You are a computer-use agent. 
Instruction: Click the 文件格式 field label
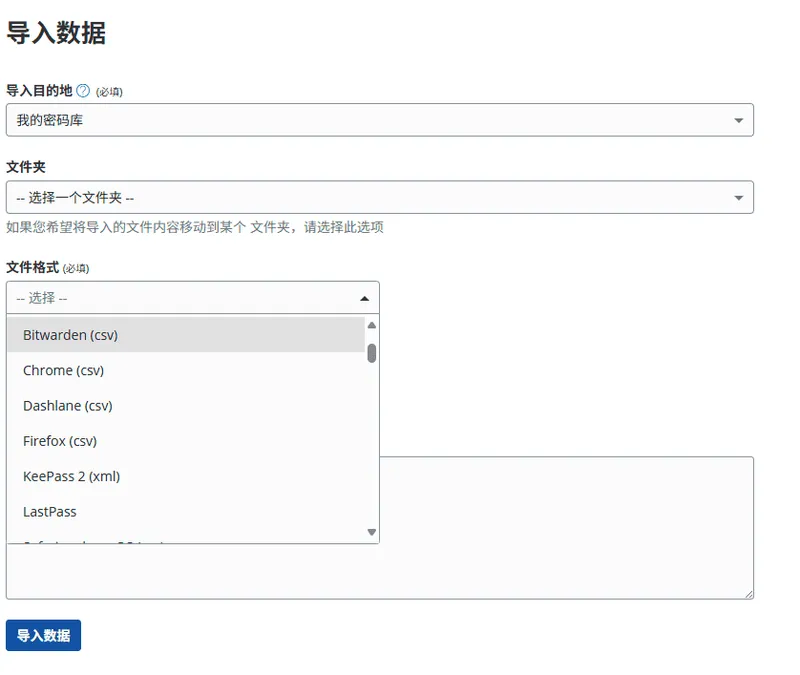pos(32,267)
